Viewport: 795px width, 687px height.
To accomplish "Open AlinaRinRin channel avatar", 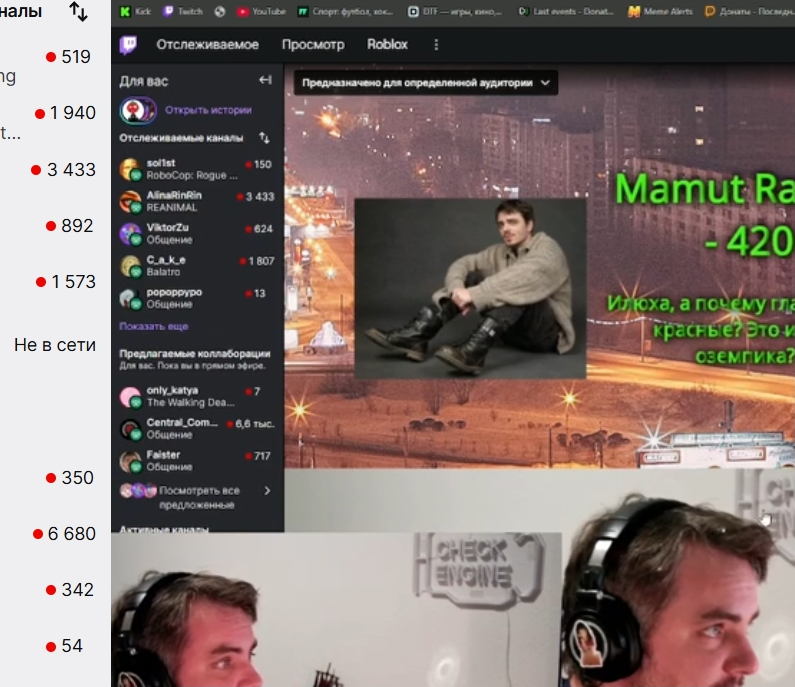I will coord(130,202).
